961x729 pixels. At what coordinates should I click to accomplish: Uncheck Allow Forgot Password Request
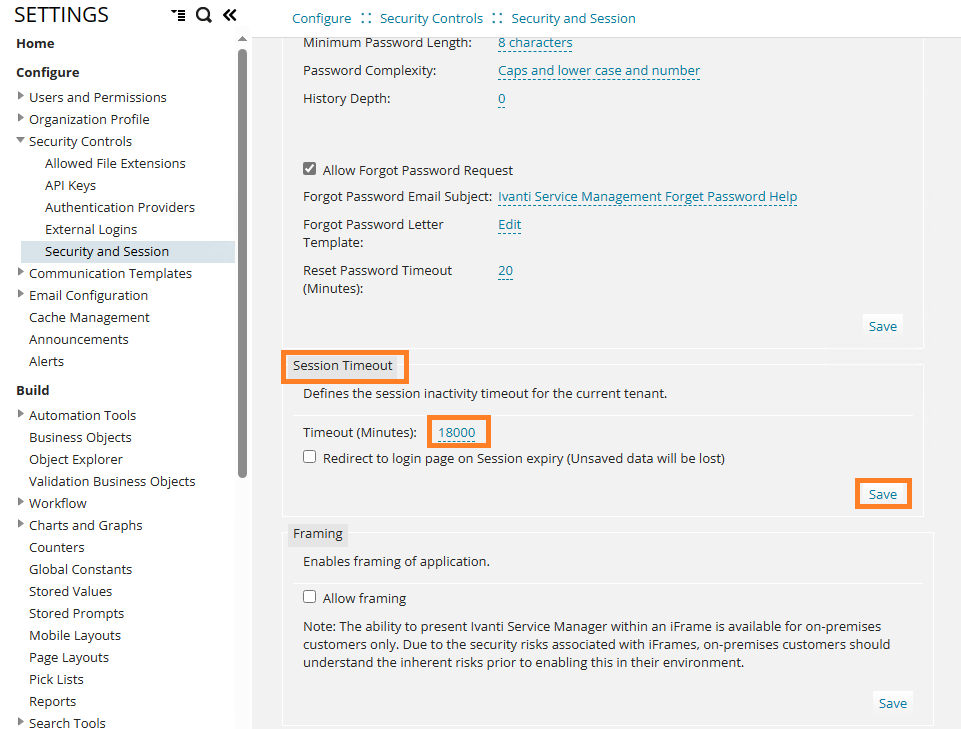coord(309,170)
